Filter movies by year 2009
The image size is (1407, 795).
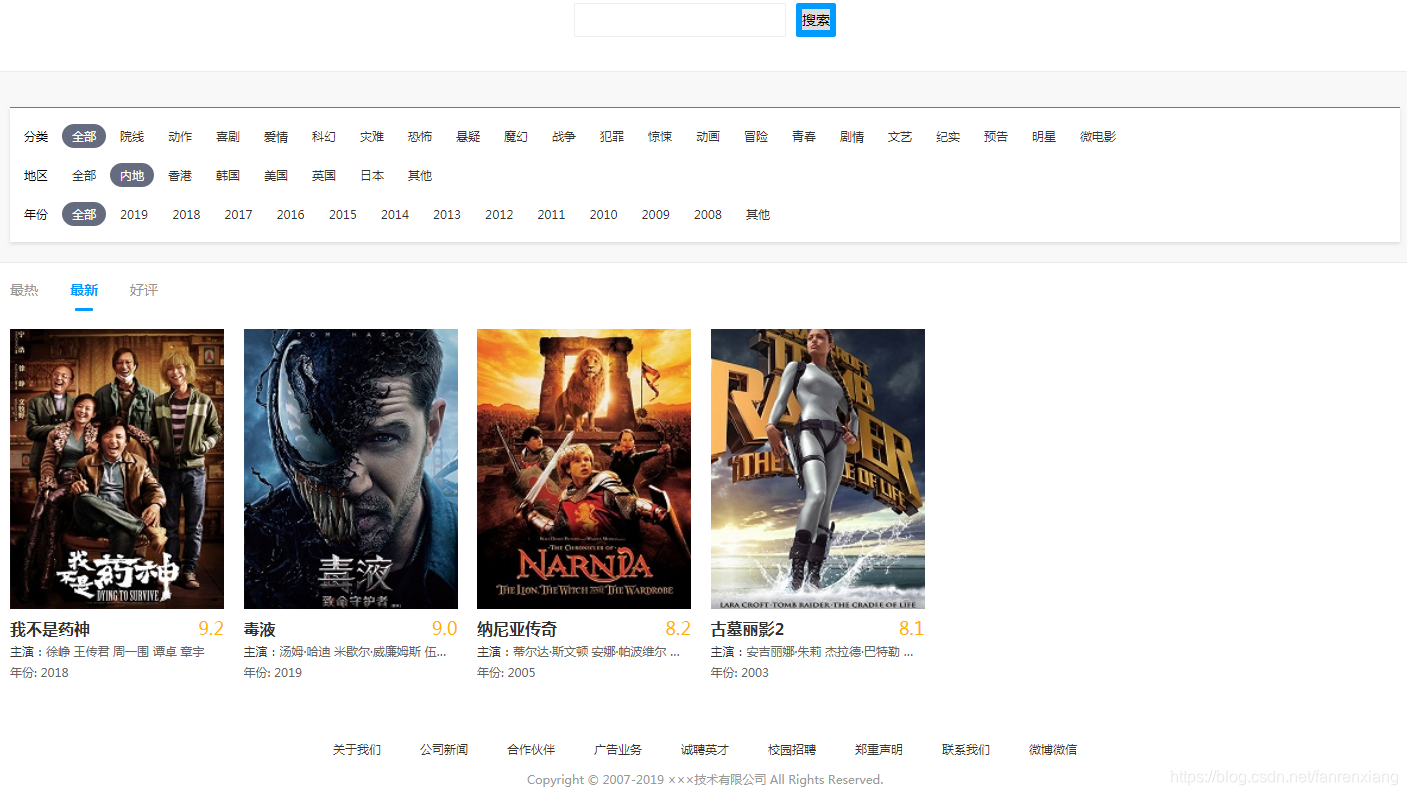[x=656, y=214]
